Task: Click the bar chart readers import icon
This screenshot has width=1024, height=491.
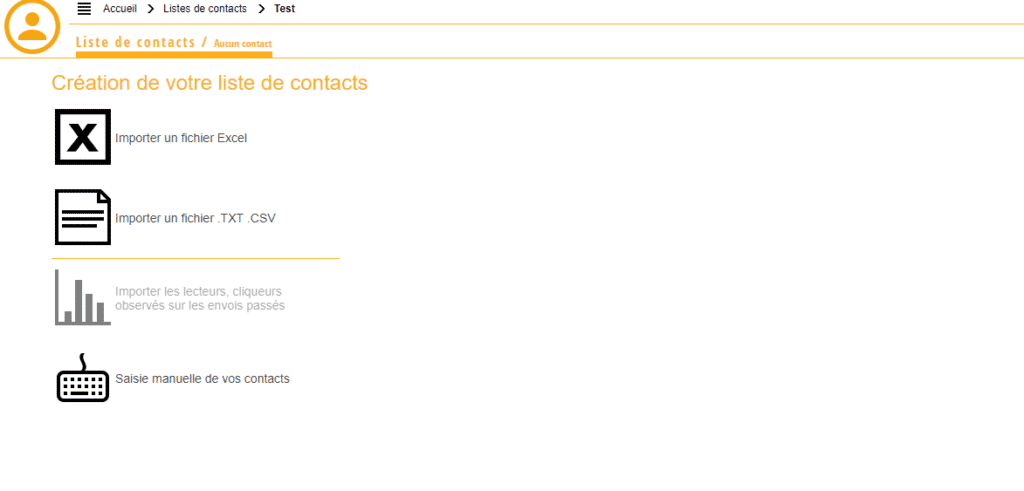Action: point(83,298)
